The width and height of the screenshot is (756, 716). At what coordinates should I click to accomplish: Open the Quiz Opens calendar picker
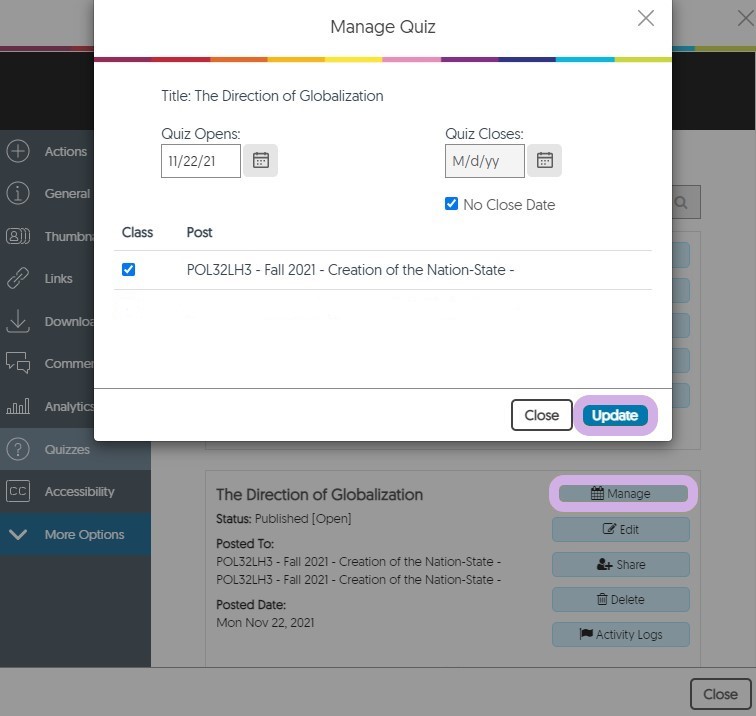[x=260, y=161]
